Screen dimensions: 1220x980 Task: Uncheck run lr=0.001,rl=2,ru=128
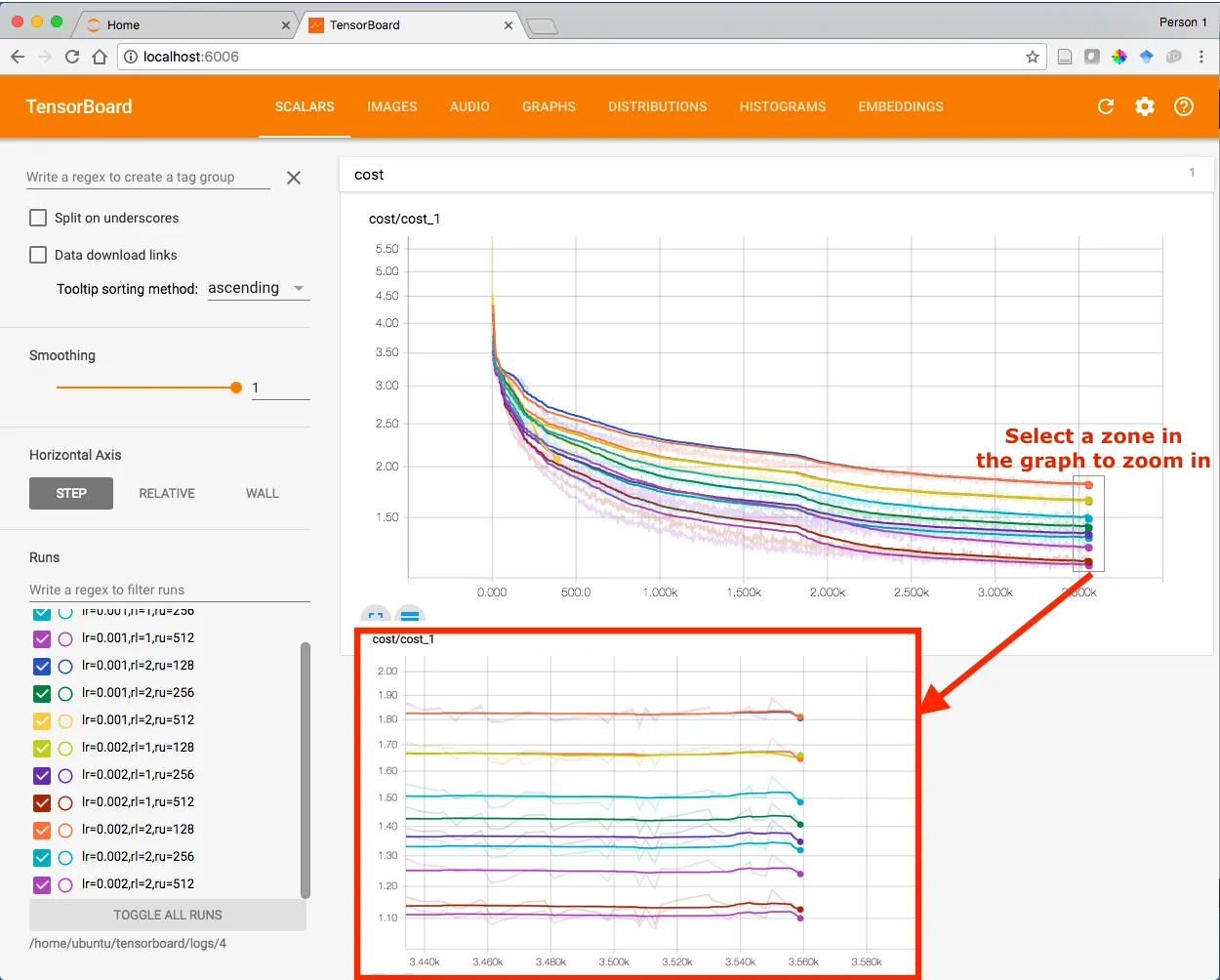click(42, 666)
